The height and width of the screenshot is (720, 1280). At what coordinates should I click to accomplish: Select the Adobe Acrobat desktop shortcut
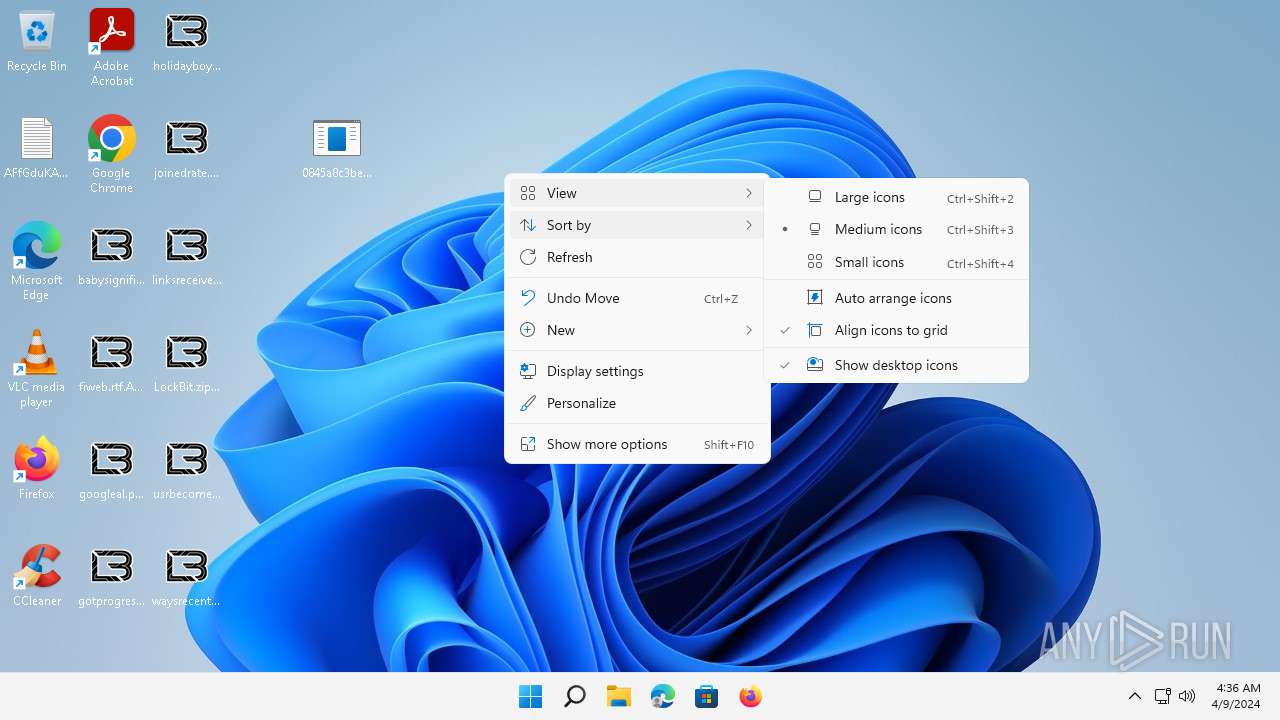(x=112, y=48)
